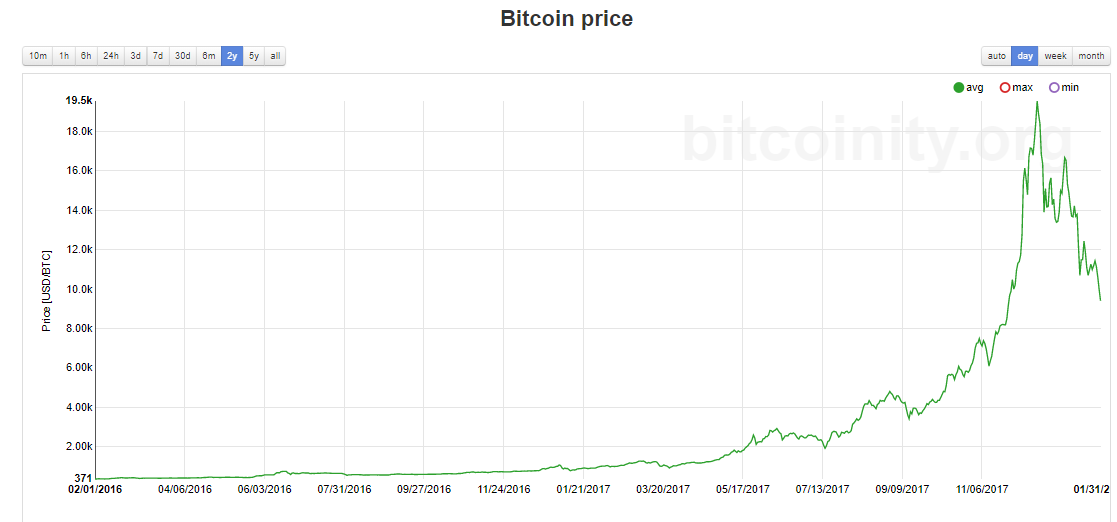
Task: Change resolution to month
Action: [x=1092, y=56]
